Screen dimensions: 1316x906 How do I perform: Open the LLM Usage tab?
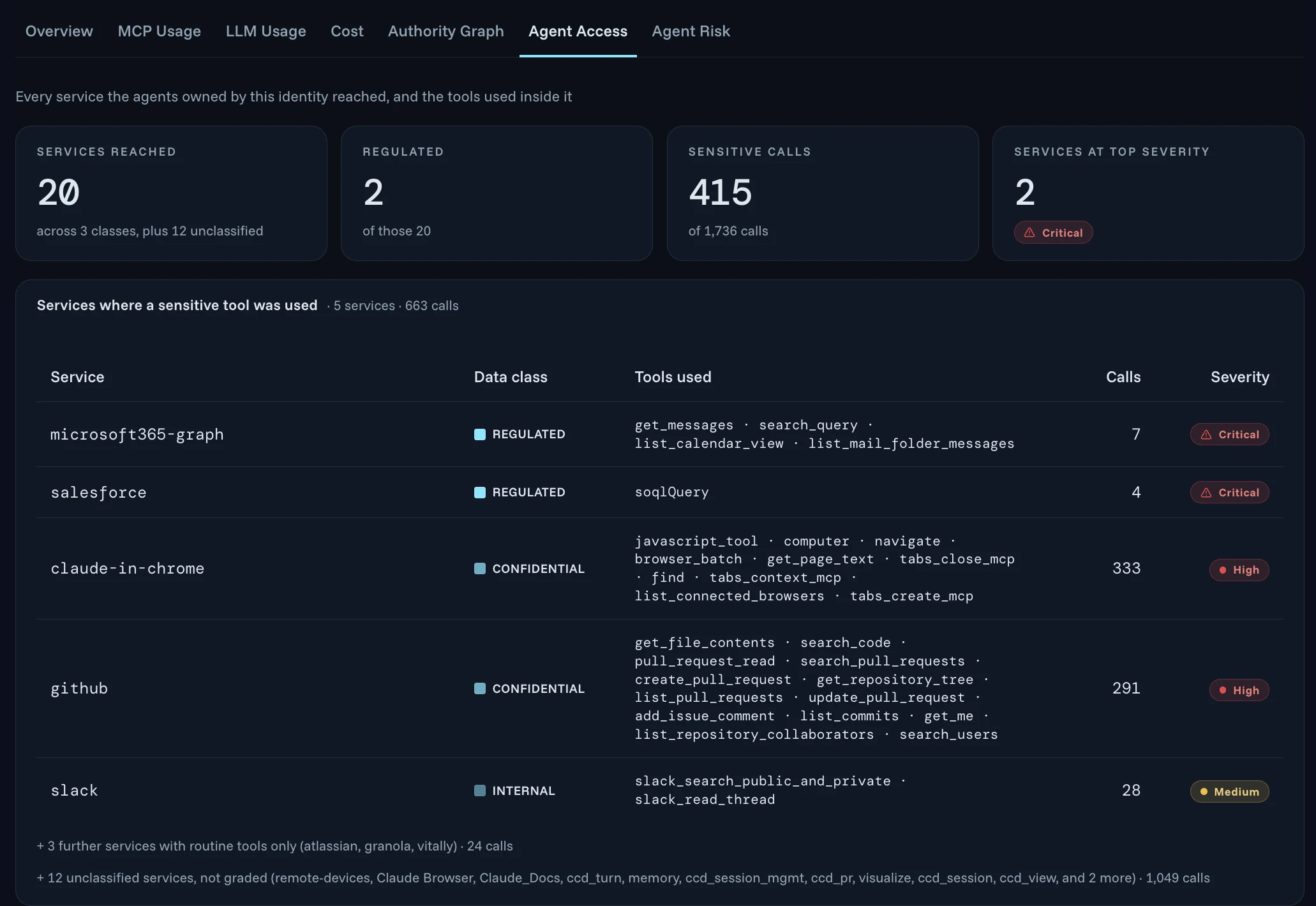[265, 31]
